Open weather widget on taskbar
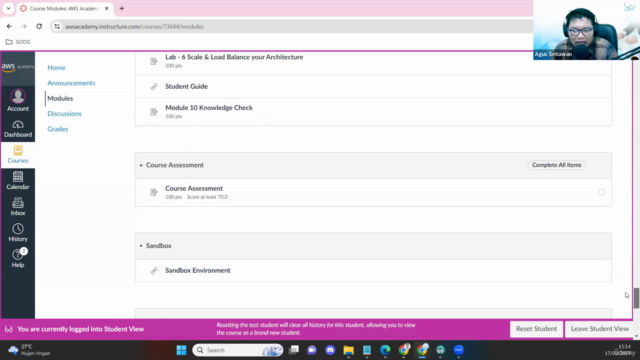 pyautogui.click(x=29, y=350)
